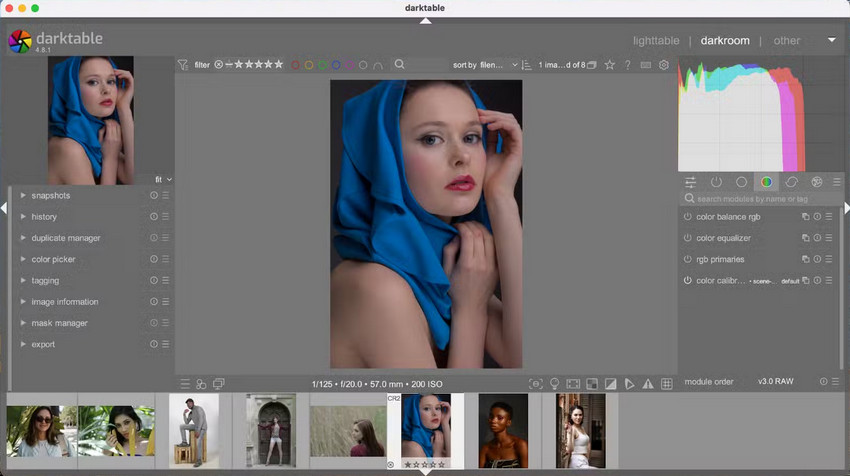Click the search modules by name field
Screen dimensions: 850x476
pyautogui.click(x=761, y=199)
